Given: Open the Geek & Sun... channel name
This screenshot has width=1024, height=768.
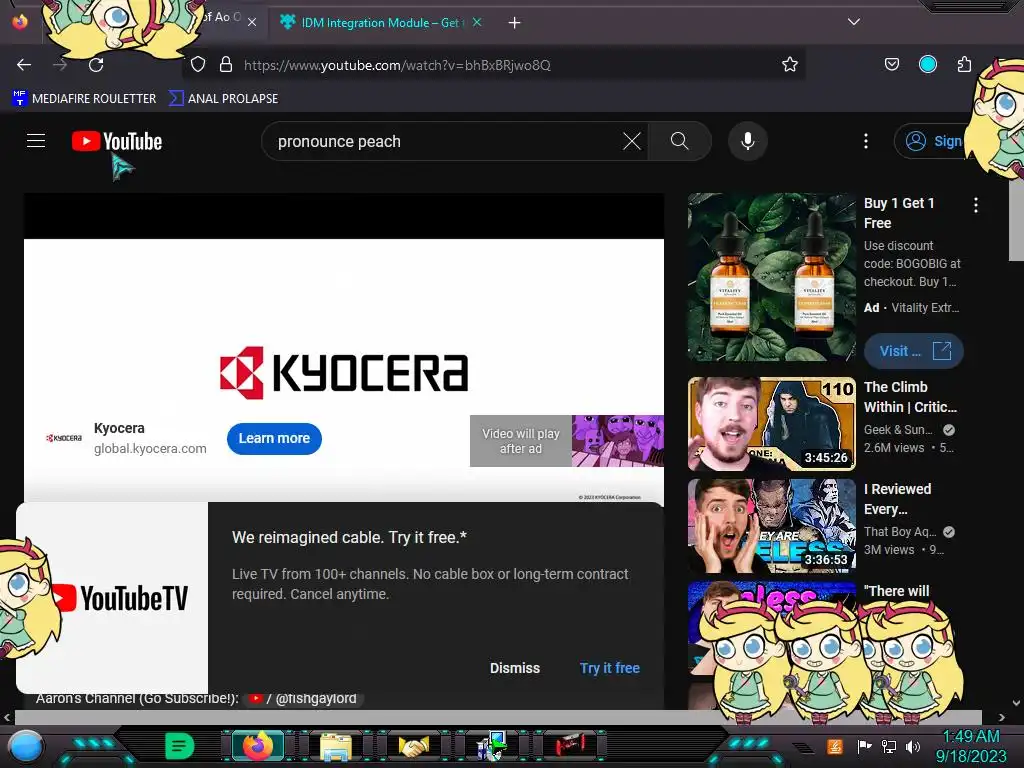Looking at the screenshot, I should (898, 430).
